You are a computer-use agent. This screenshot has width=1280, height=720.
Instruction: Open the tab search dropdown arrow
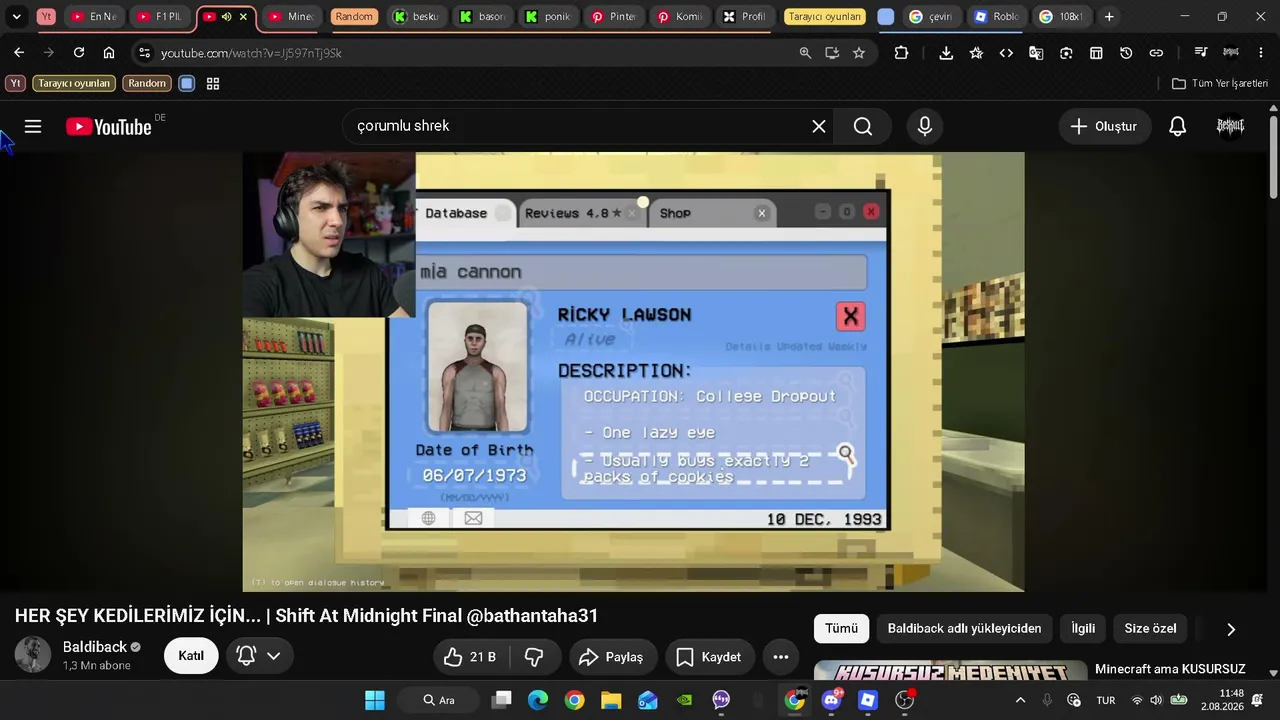tap(16, 17)
